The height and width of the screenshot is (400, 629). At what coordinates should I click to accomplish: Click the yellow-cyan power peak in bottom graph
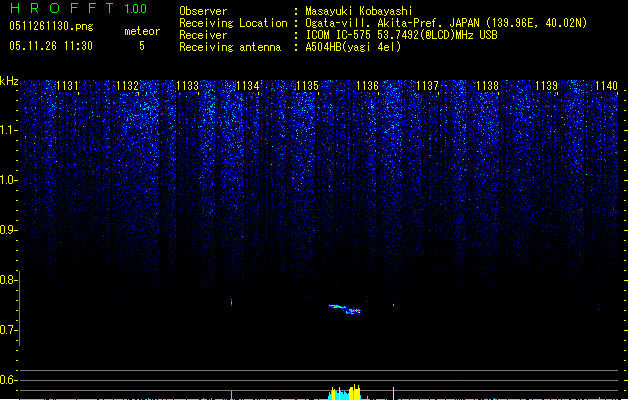coord(345,393)
